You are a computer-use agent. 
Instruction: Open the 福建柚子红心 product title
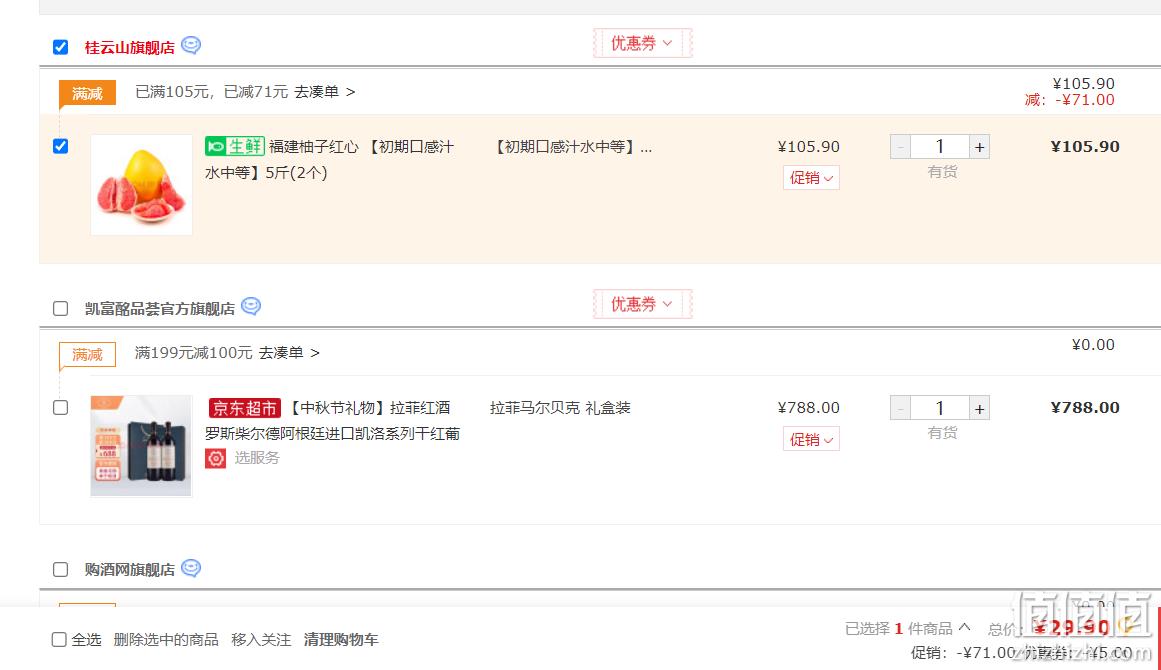click(x=329, y=159)
